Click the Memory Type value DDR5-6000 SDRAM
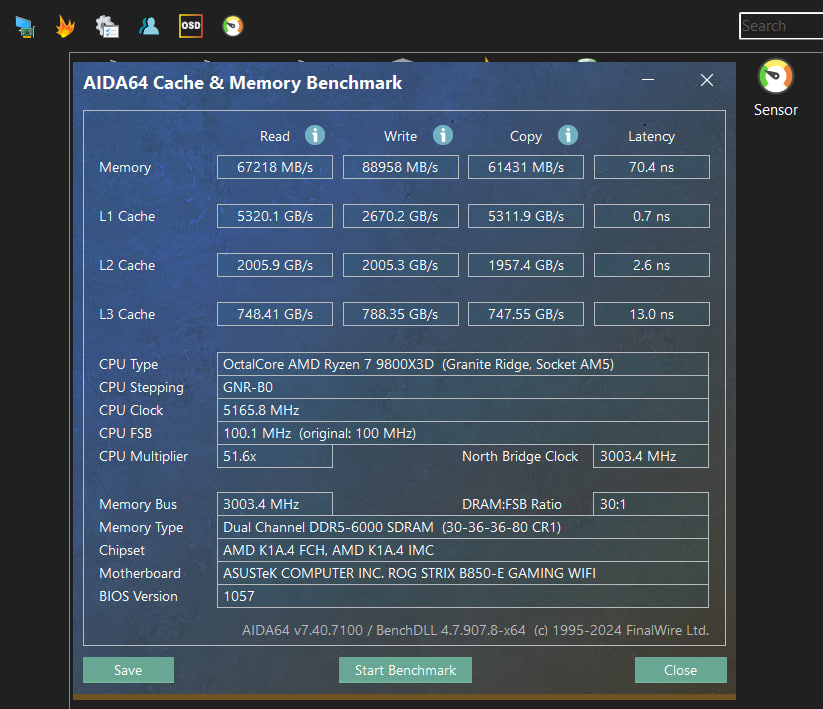823x709 pixels. [462, 527]
